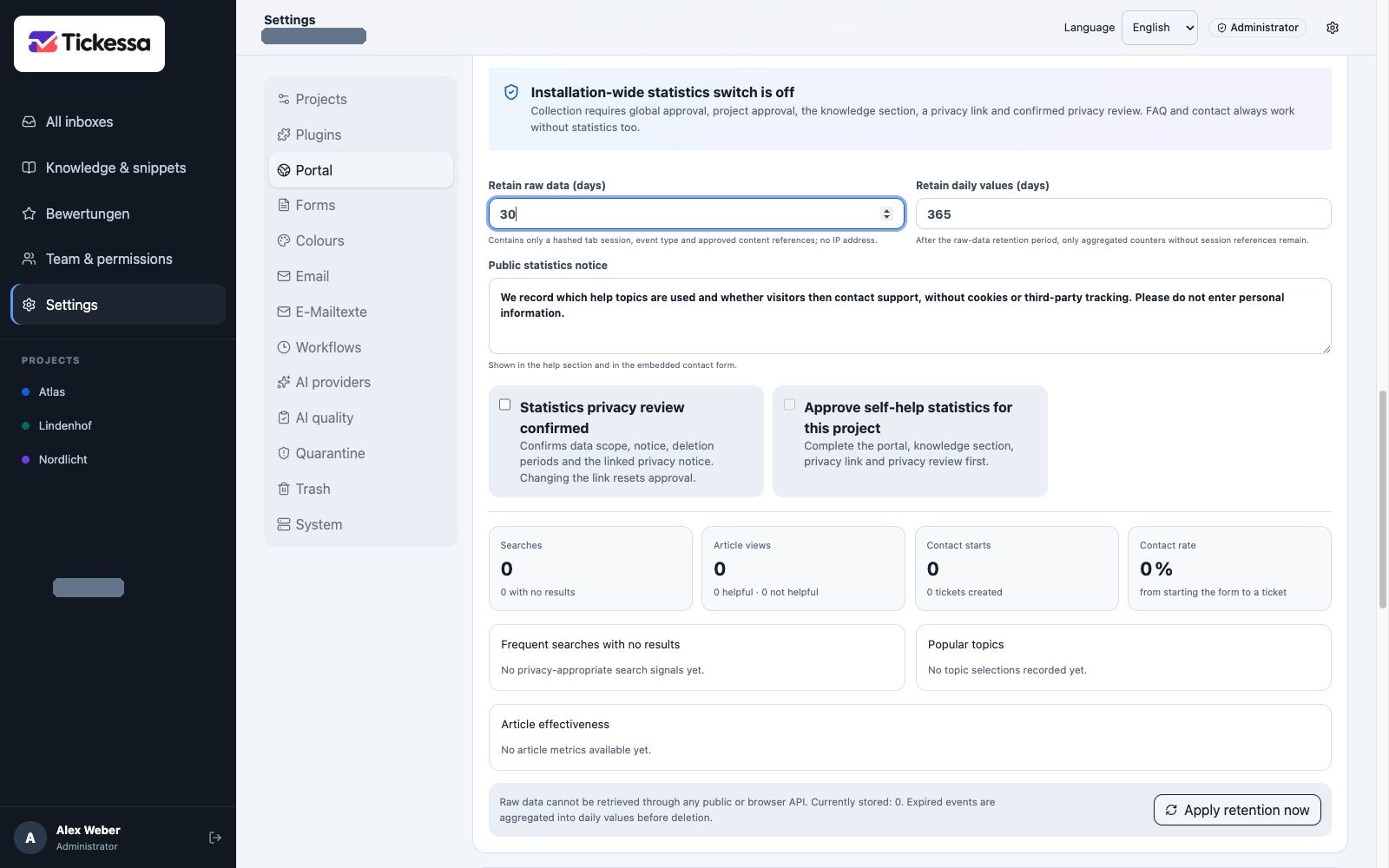Click the Colours palette icon

283,240
